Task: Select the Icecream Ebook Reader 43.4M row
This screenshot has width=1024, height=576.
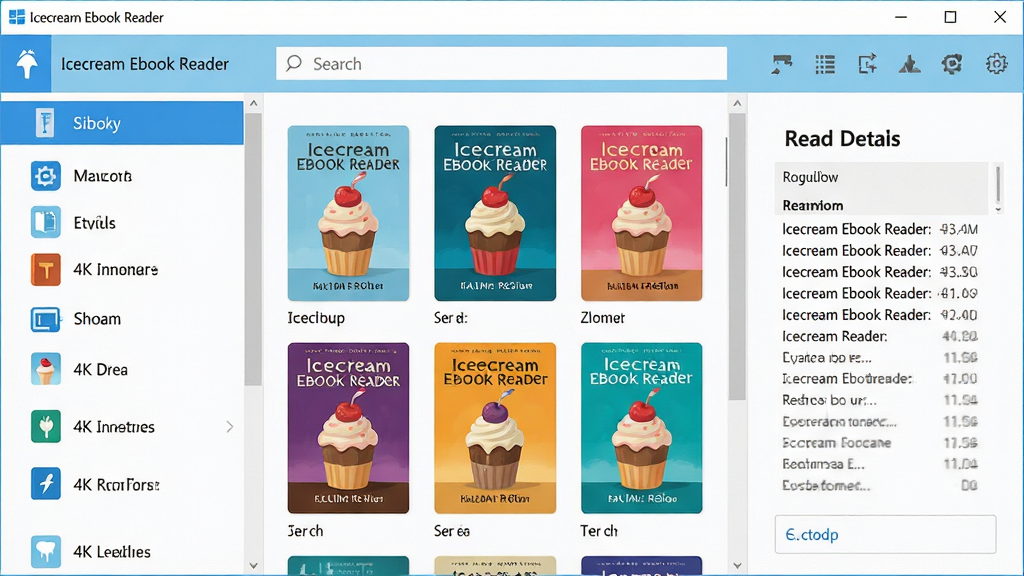Action: [x=880, y=229]
